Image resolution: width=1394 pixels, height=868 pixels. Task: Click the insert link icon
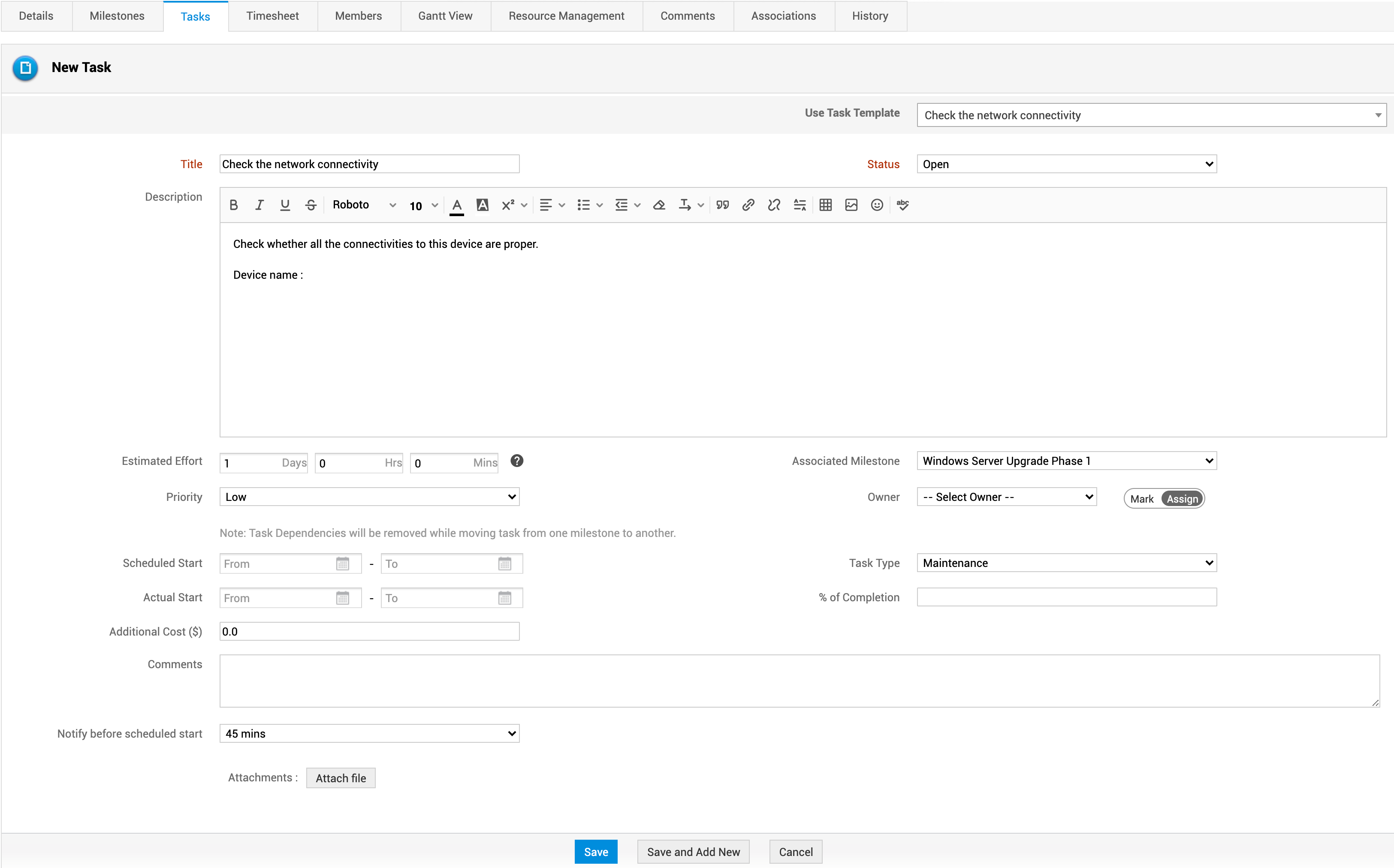[748, 205]
